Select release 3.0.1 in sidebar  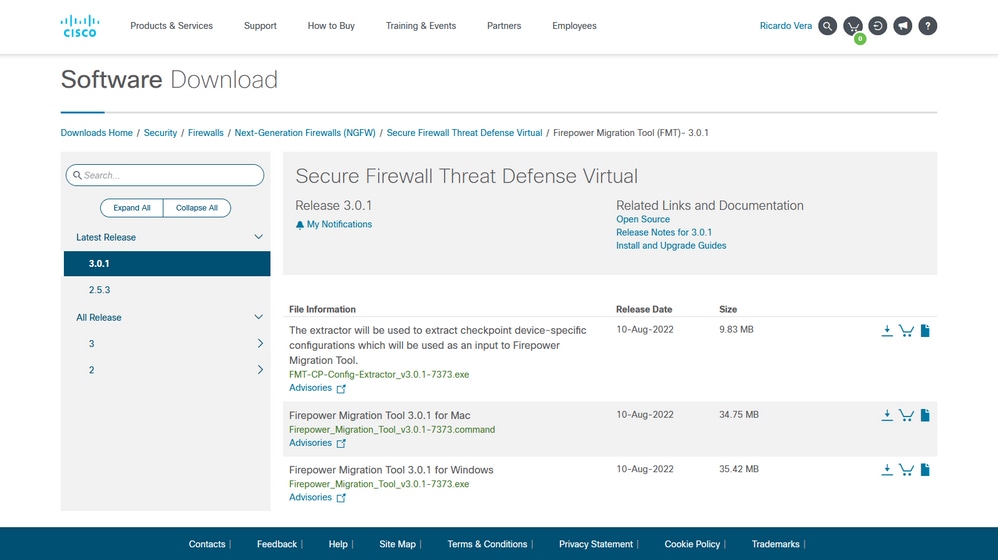tap(167, 263)
